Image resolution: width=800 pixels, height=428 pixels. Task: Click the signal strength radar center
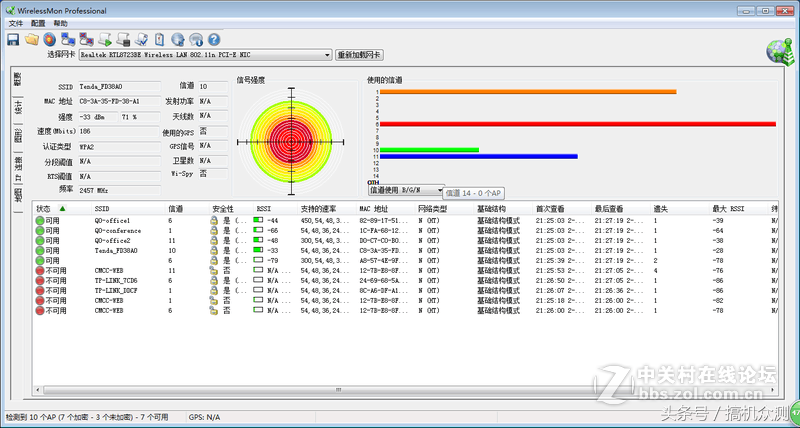pos(291,142)
